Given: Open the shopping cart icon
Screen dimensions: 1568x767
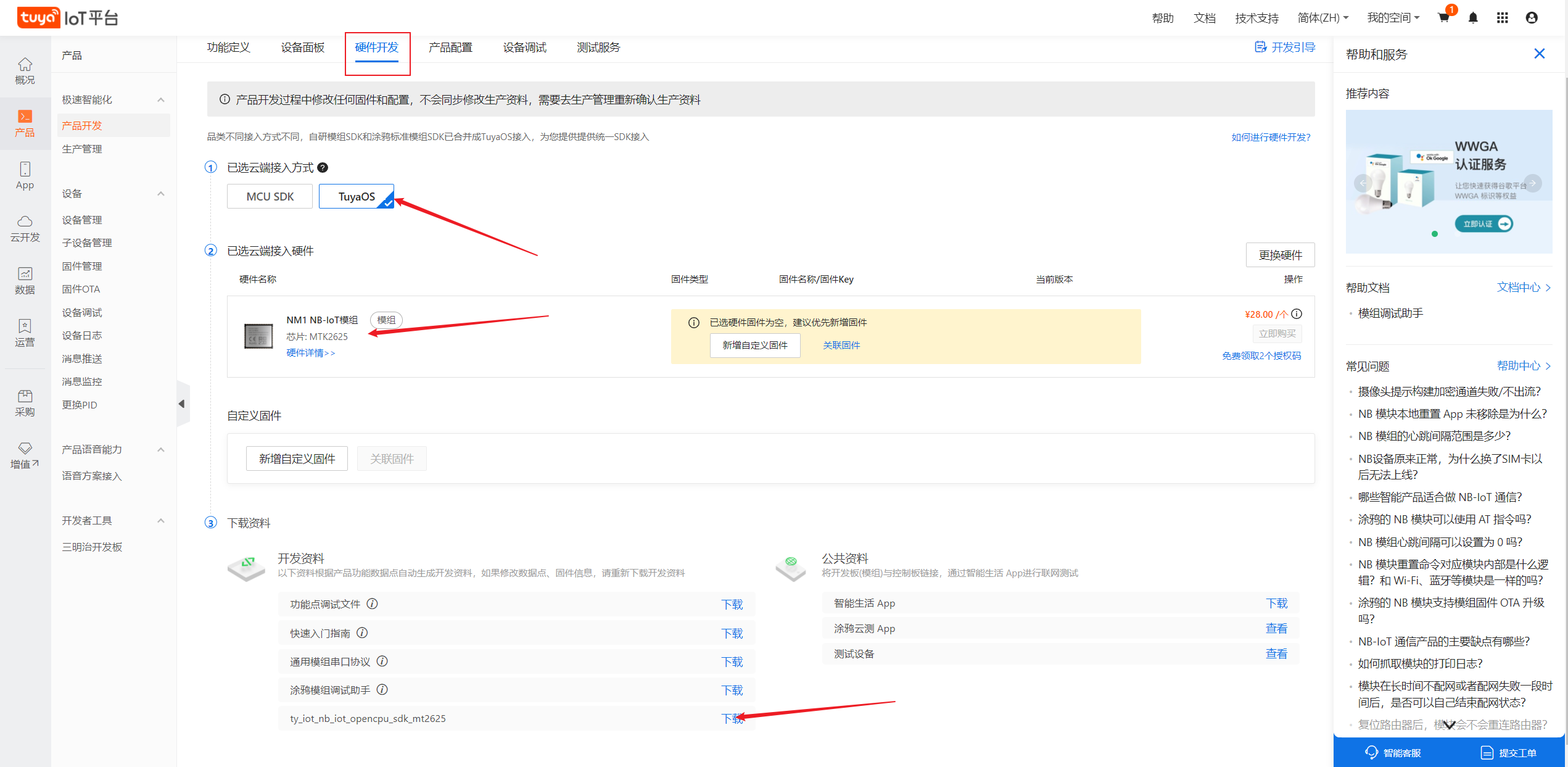Looking at the screenshot, I should pos(1443,18).
